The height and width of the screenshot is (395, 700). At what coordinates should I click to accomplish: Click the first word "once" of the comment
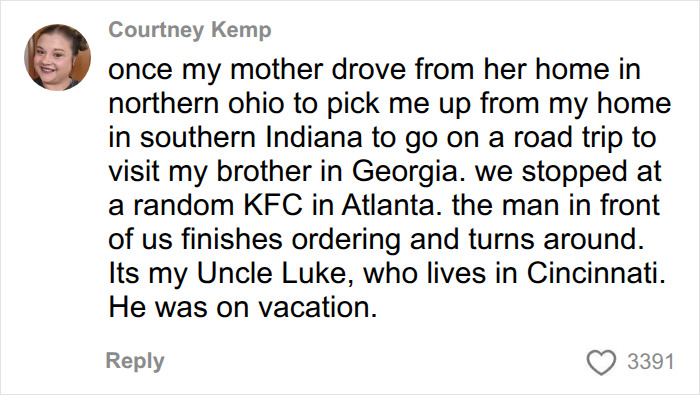[x=140, y=70]
